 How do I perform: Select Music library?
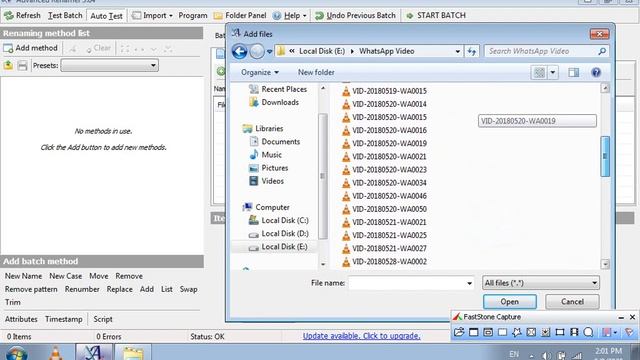tap(266, 155)
